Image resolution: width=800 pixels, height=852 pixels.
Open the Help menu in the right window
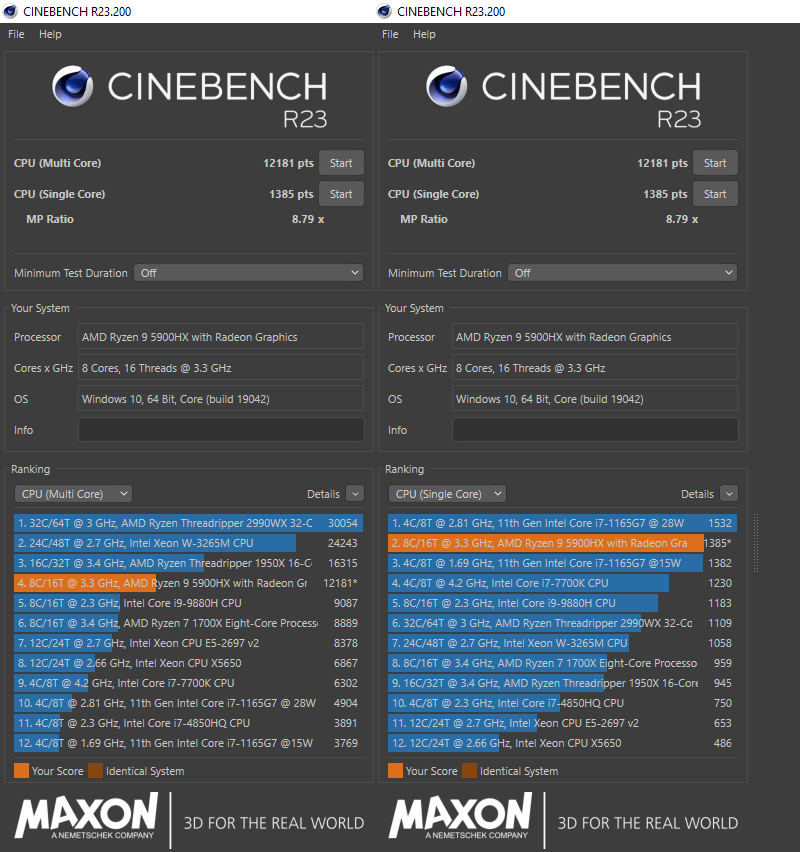pyautogui.click(x=424, y=34)
